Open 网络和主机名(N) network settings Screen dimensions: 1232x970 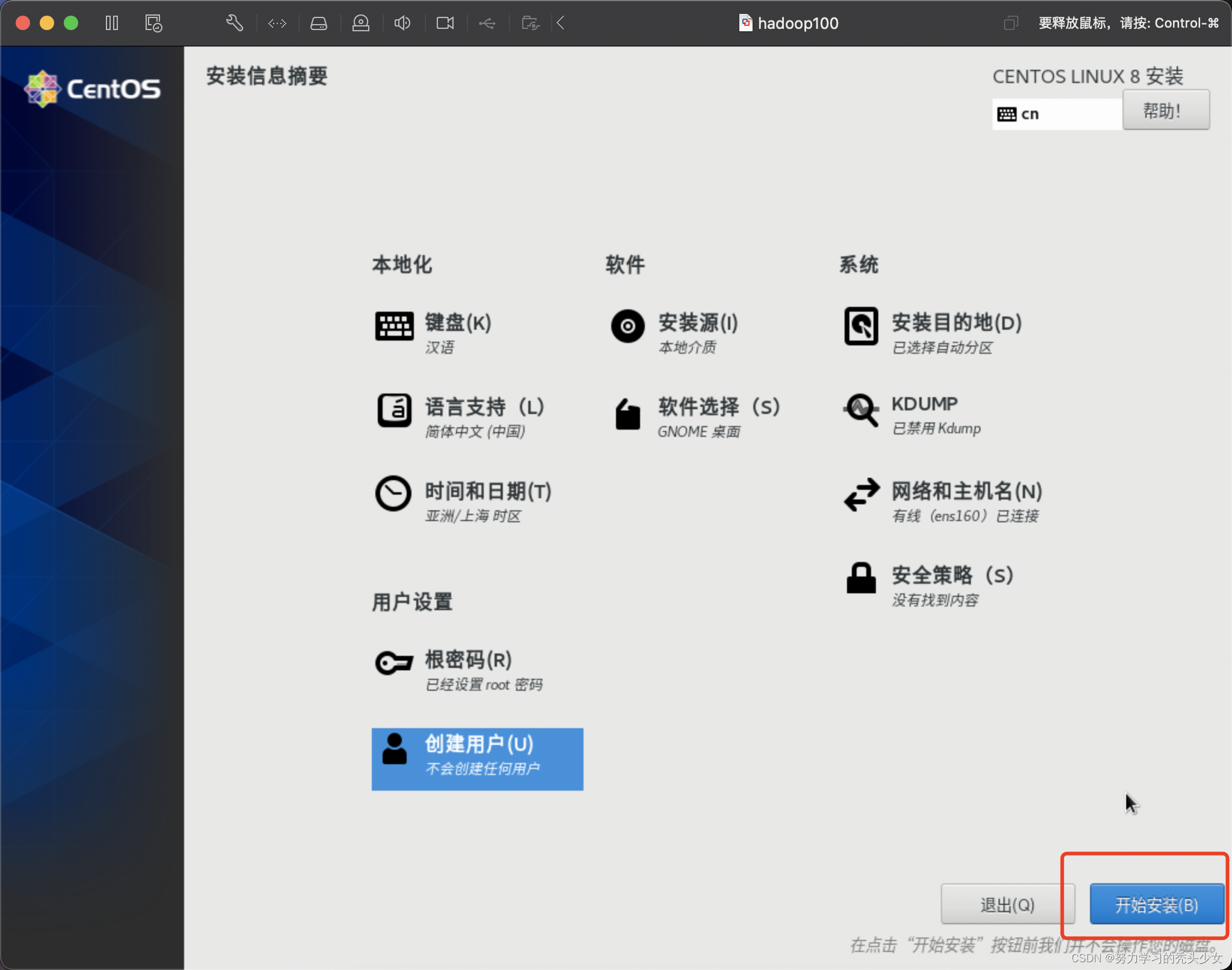[x=967, y=491]
